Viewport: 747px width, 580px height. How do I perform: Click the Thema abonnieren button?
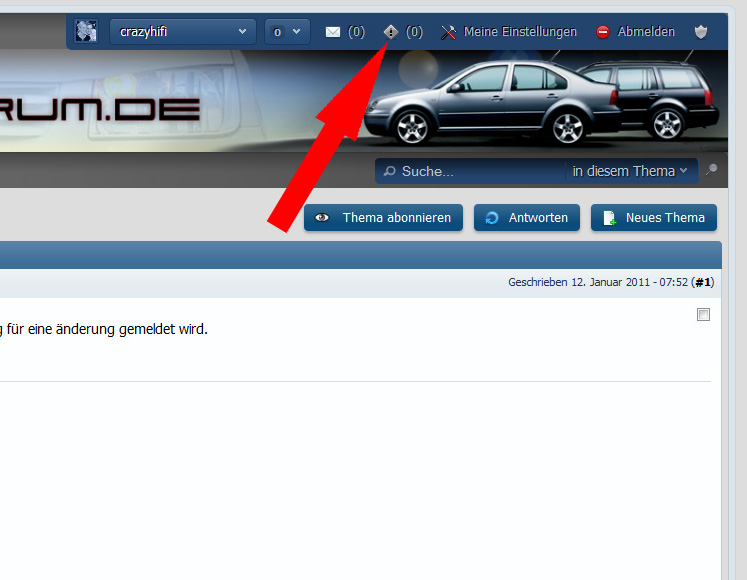tap(384, 218)
